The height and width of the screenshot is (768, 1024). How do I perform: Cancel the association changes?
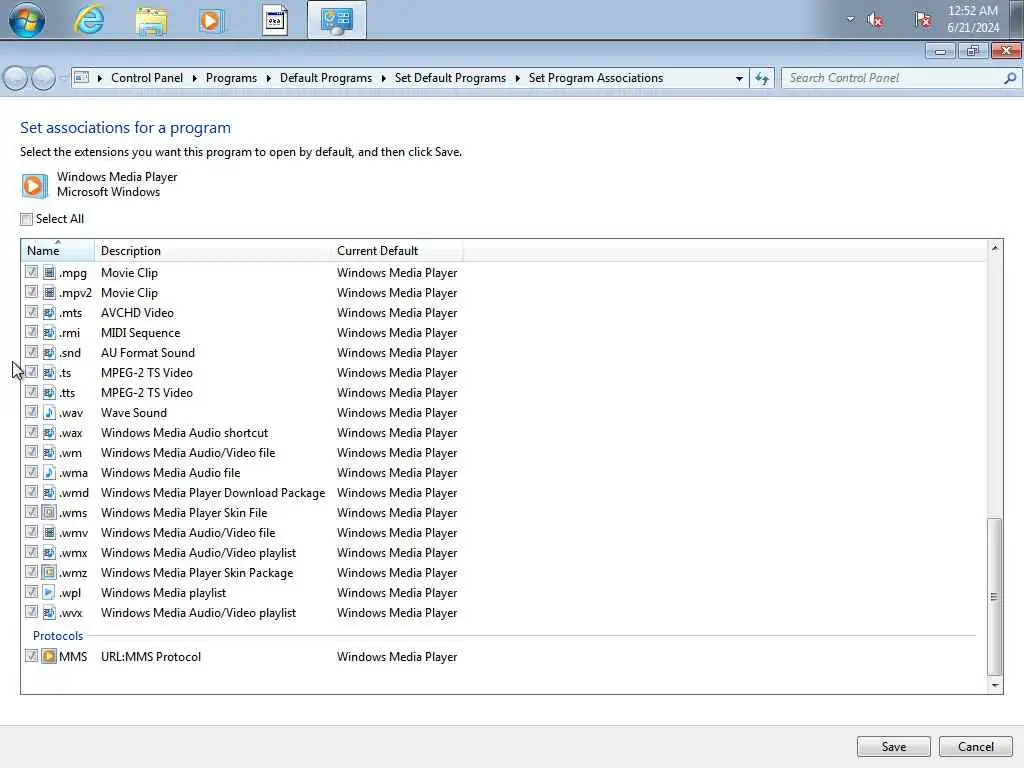click(976, 746)
